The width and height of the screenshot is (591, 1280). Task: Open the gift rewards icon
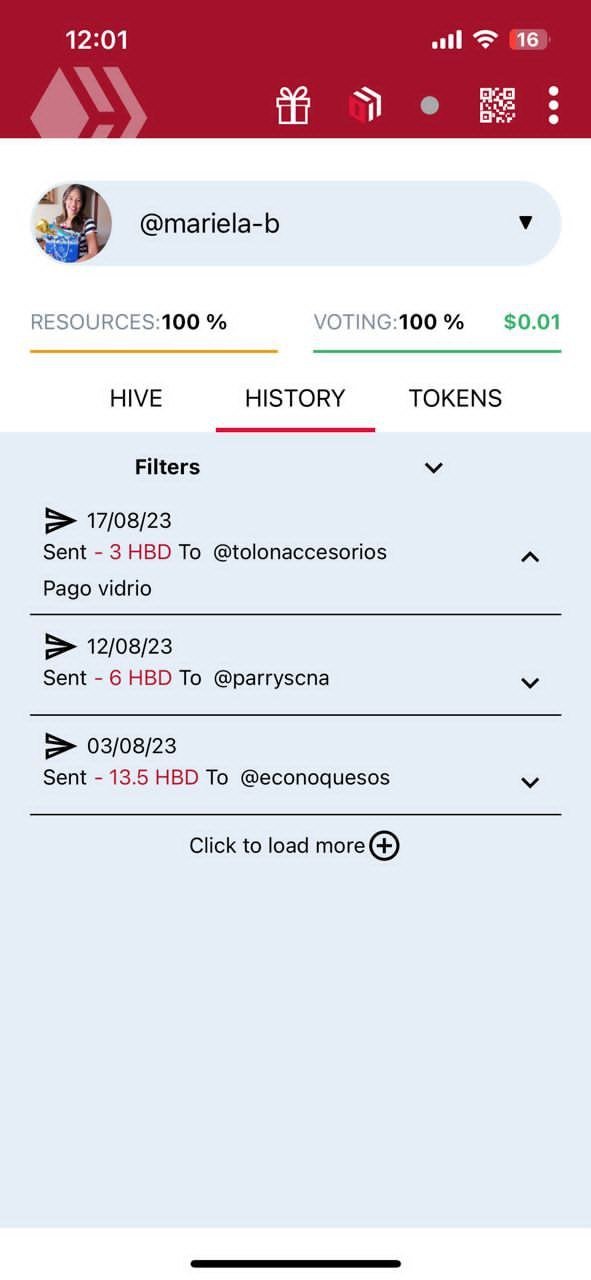293,105
